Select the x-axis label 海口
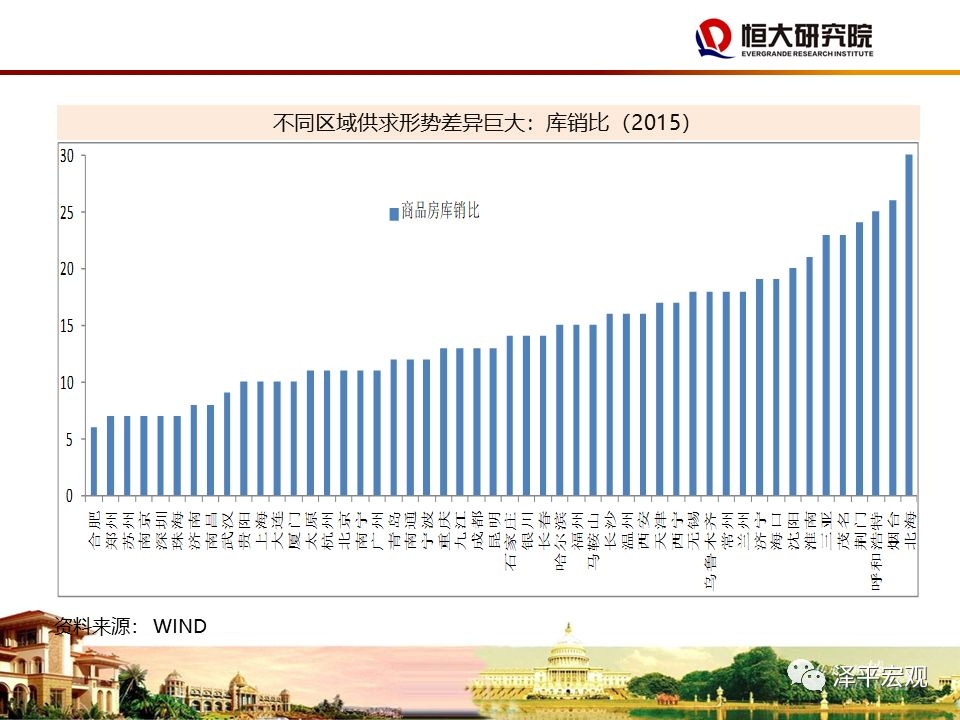Image resolution: width=960 pixels, height=720 pixels. coord(776,532)
